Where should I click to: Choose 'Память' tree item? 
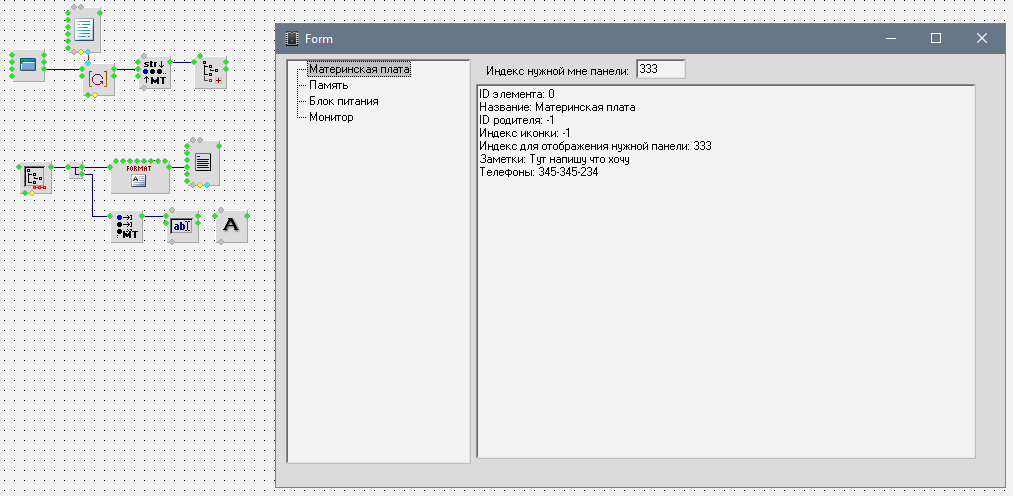[x=328, y=85]
